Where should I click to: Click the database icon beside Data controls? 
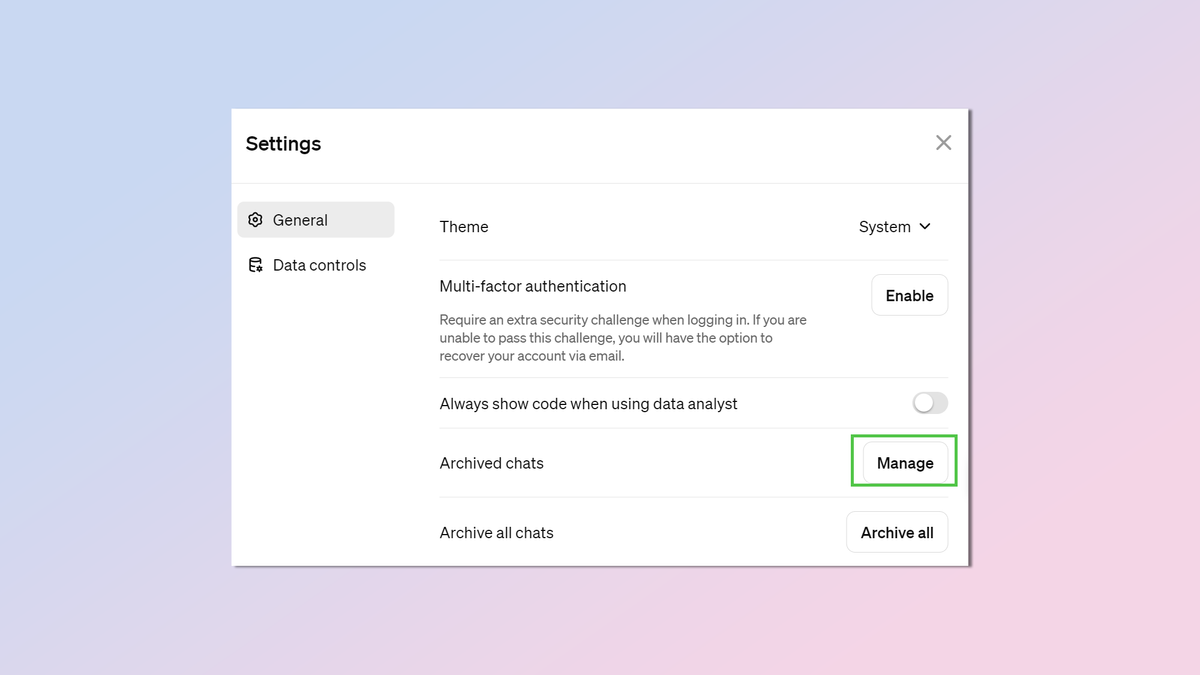click(x=255, y=265)
